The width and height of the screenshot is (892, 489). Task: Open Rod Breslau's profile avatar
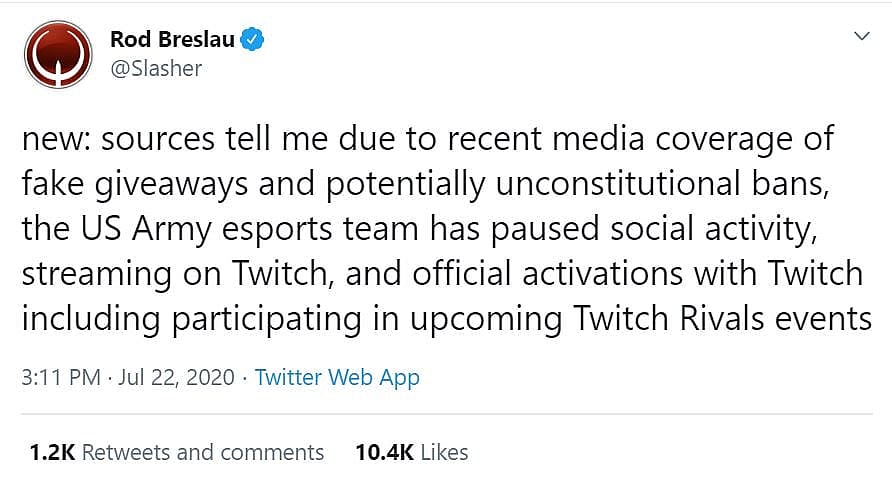tap(58, 55)
